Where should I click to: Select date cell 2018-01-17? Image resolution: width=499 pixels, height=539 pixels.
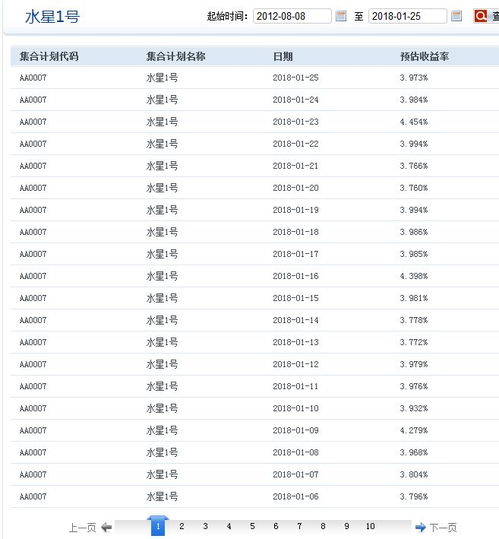(x=296, y=254)
